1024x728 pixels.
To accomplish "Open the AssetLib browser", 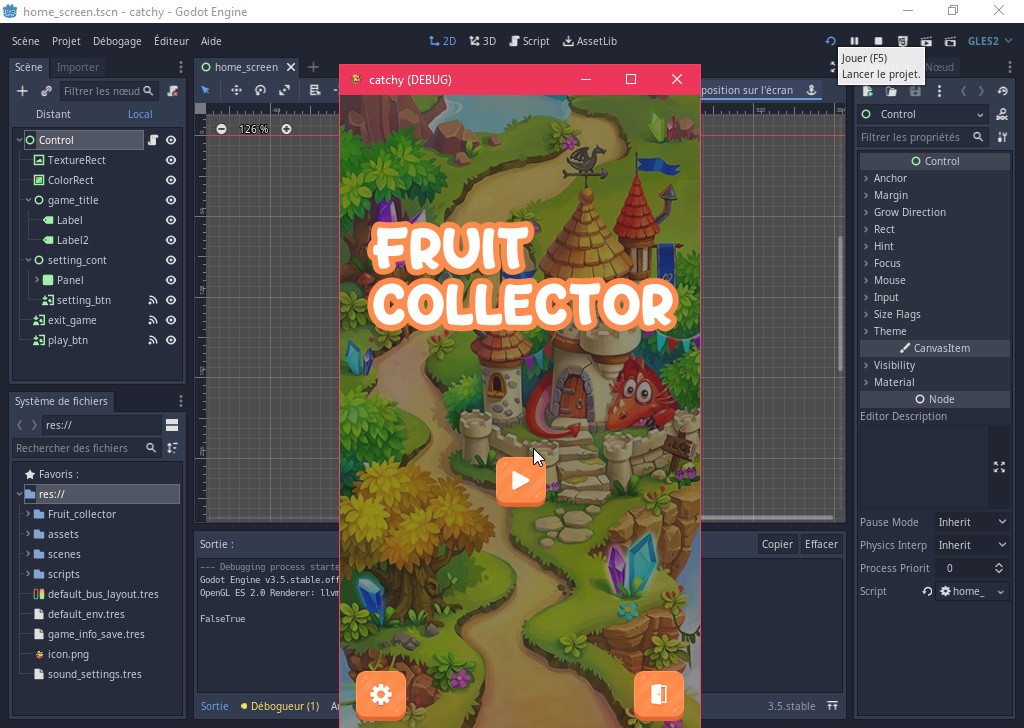I will pyautogui.click(x=588, y=41).
